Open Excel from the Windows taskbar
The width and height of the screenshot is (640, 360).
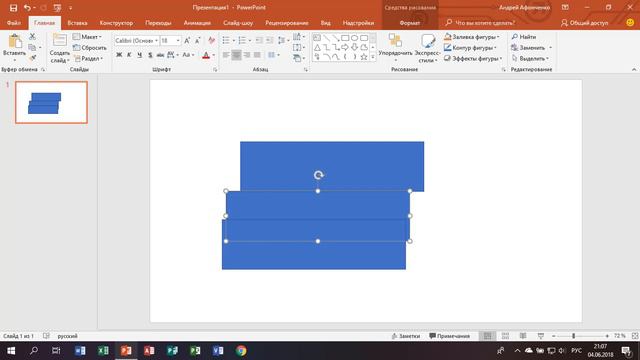coord(103,351)
